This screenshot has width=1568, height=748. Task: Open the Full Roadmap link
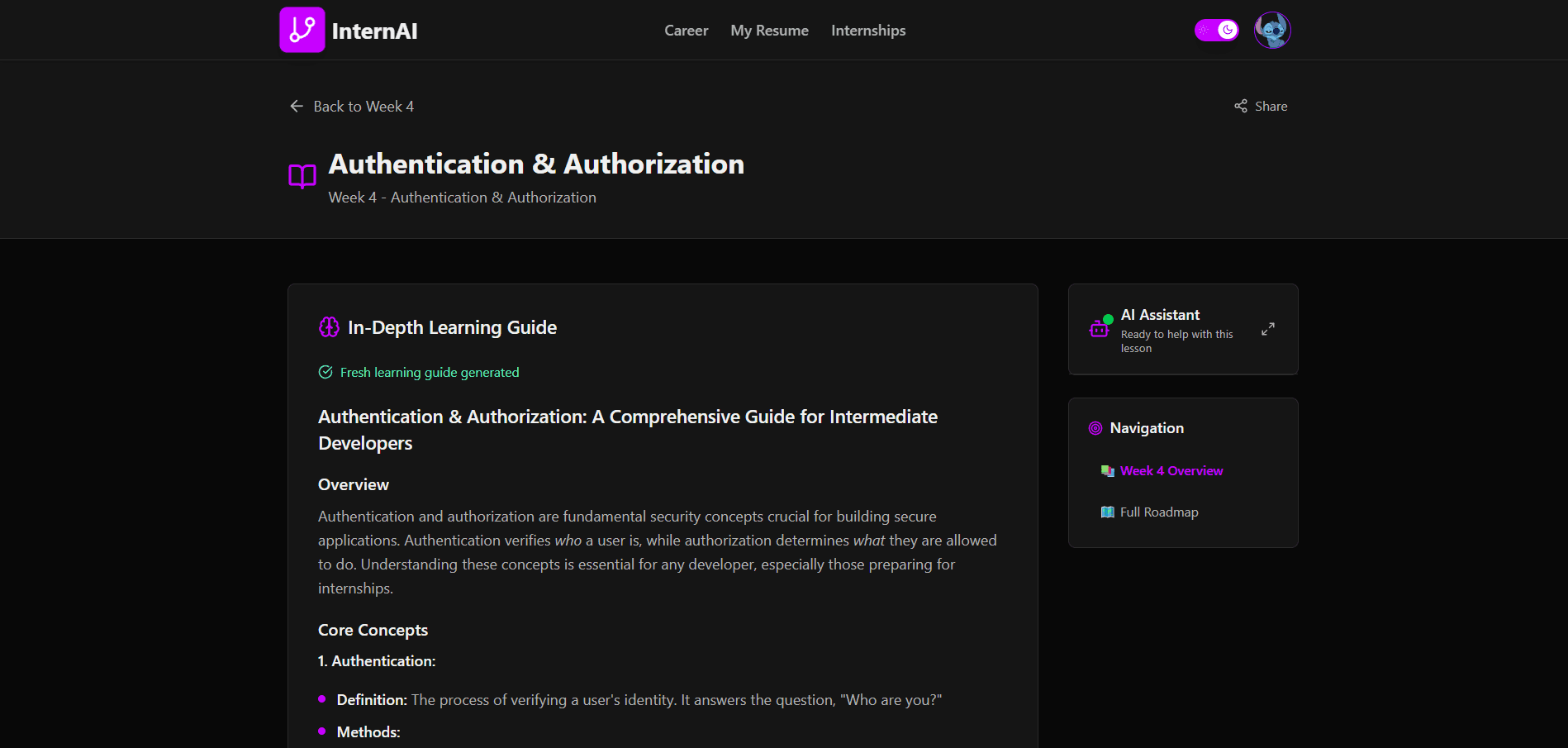1159,512
